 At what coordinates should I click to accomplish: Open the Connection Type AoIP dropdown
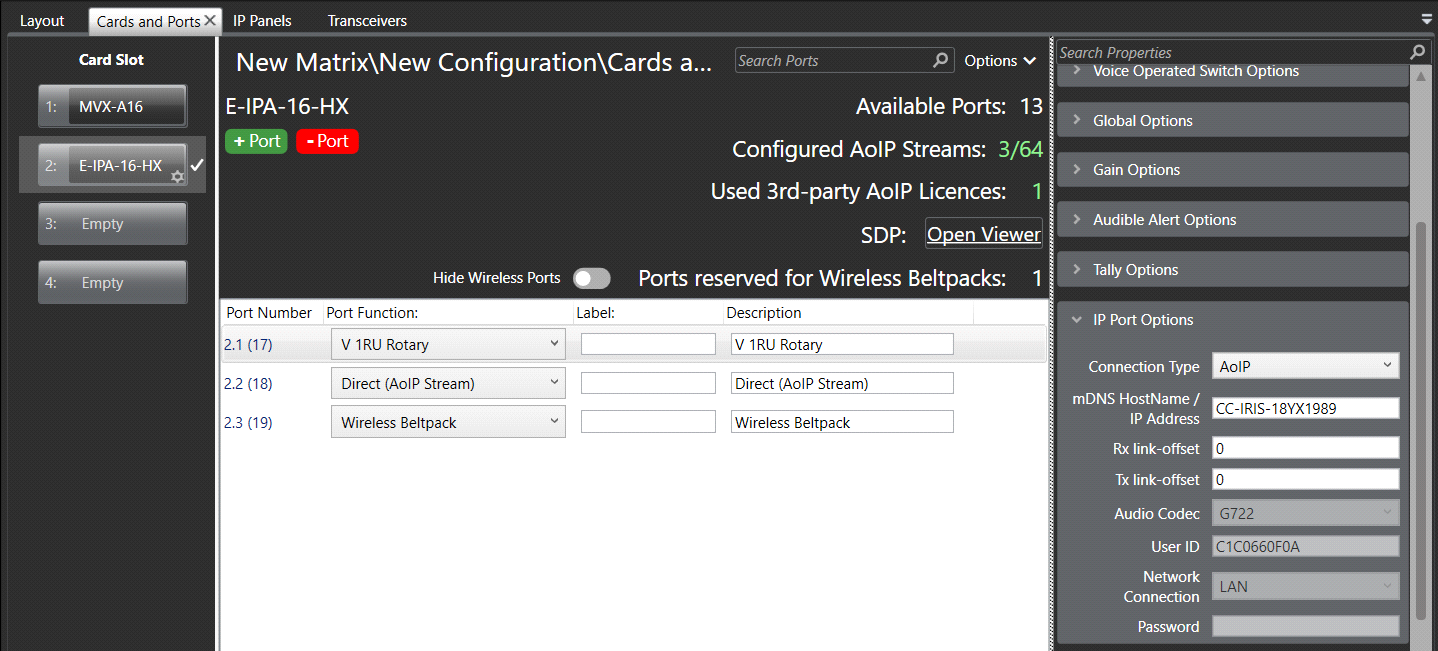pyautogui.click(x=1305, y=366)
